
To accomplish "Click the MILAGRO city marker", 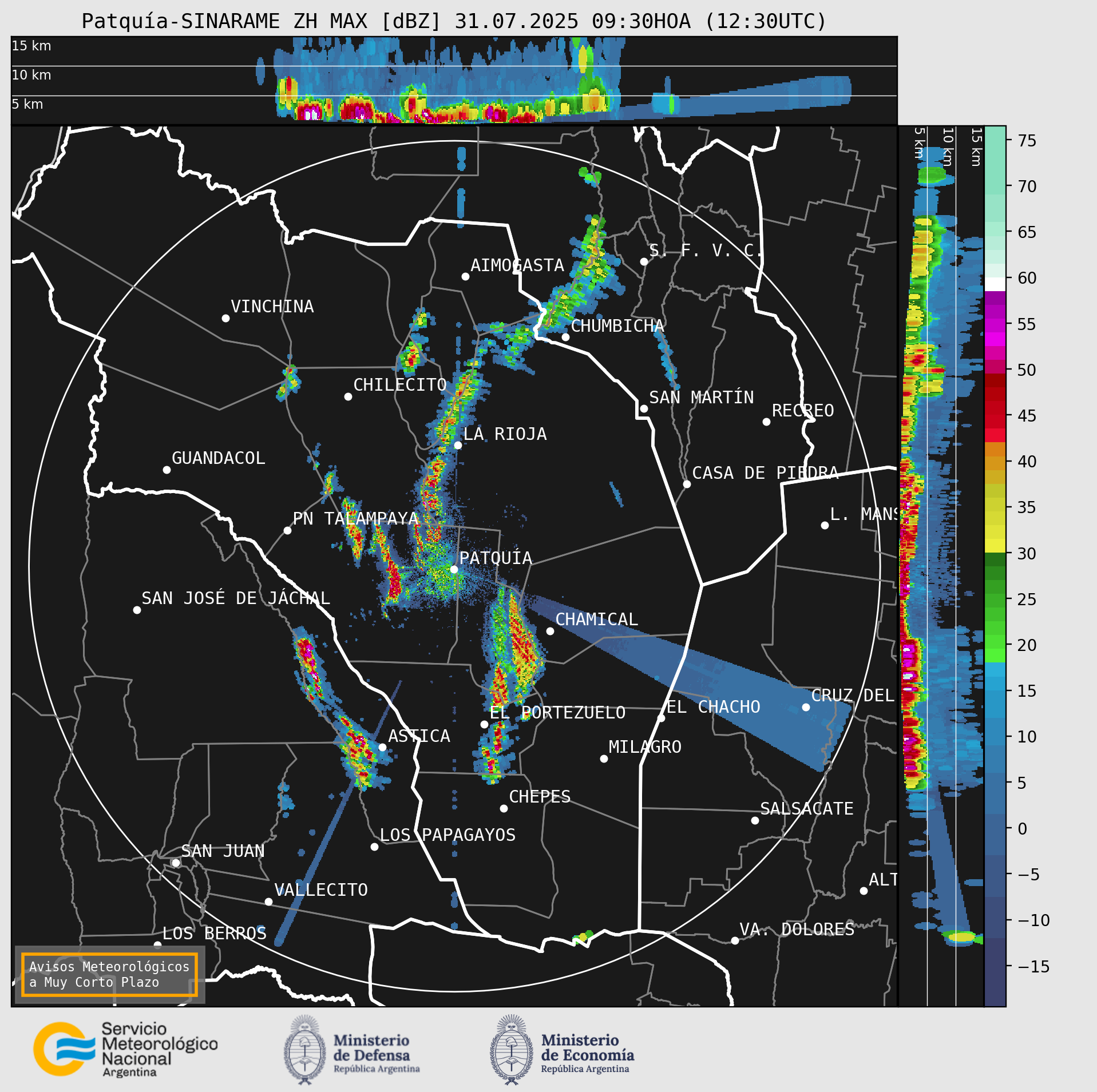I will coord(604,759).
